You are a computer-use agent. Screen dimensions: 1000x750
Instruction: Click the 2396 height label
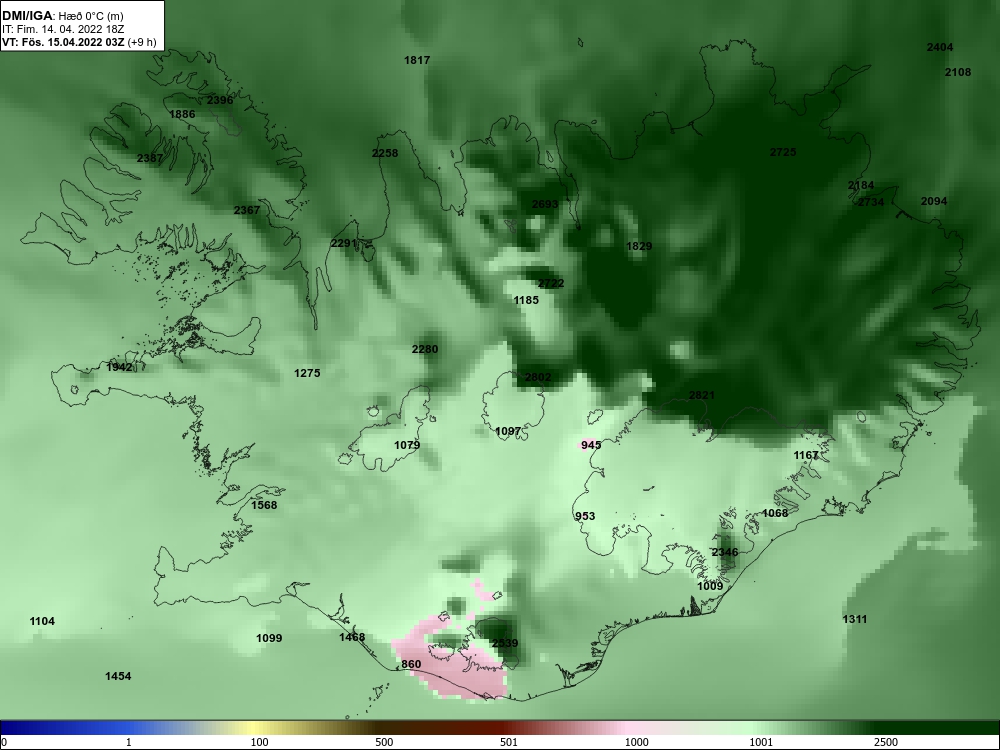(x=220, y=100)
